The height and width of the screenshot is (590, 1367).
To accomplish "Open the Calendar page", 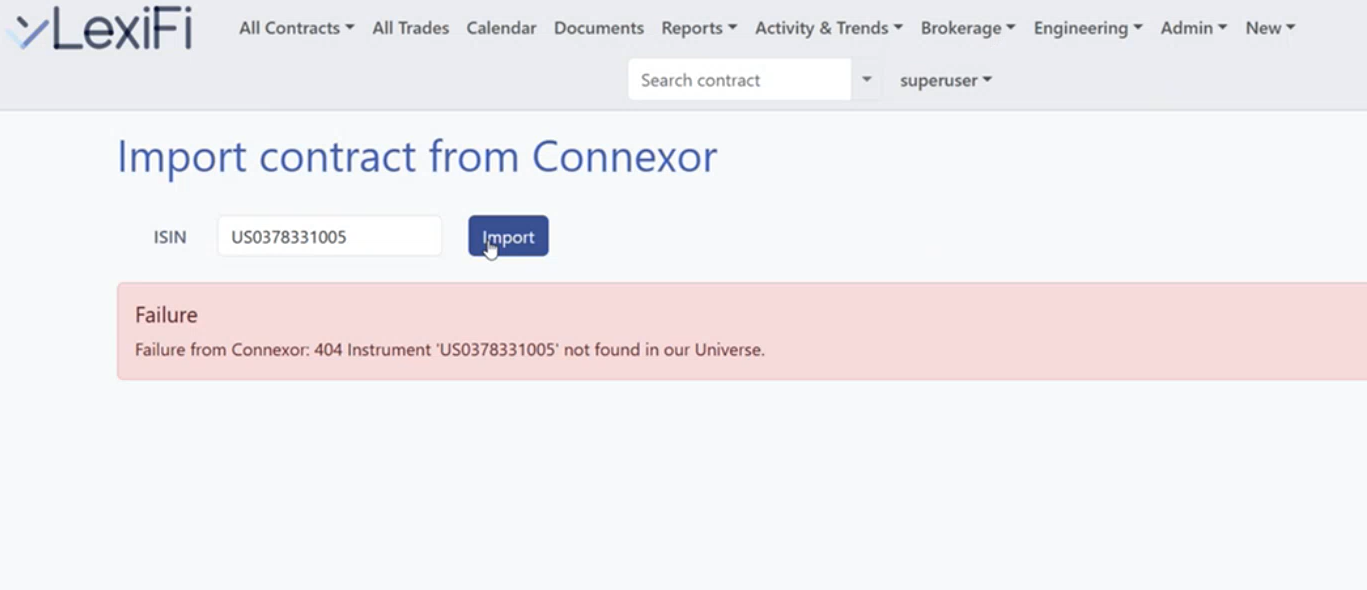I will (501, 28).
